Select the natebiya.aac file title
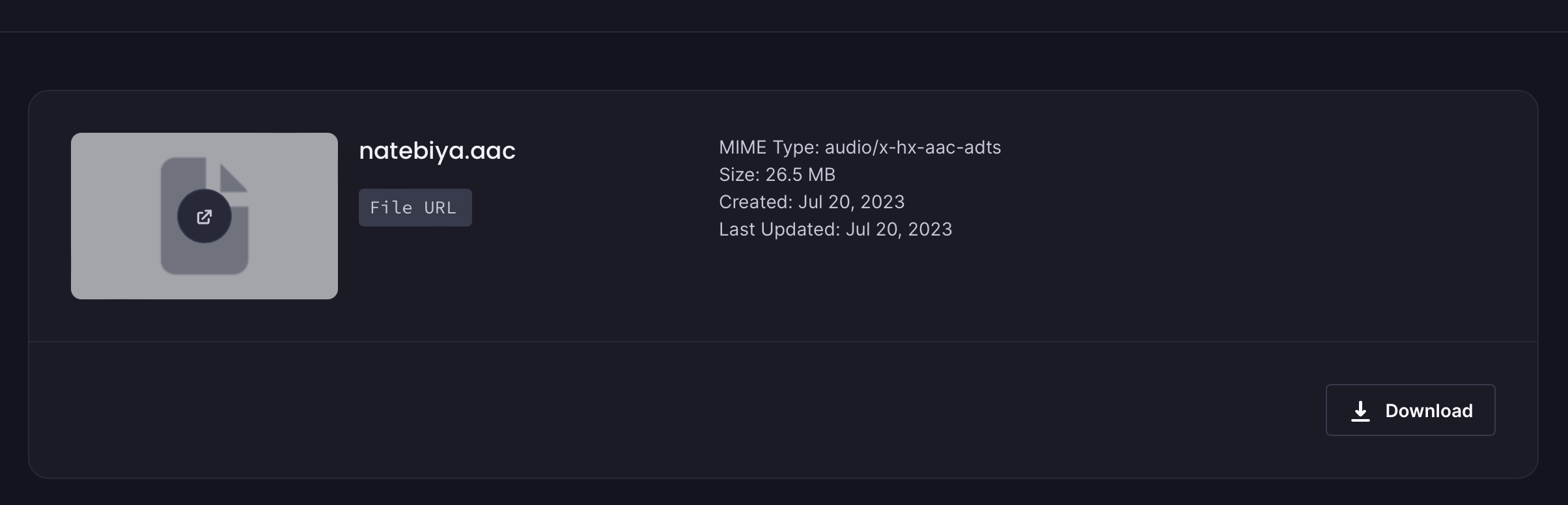This screenshot has width=1568, height=505. 437,151
